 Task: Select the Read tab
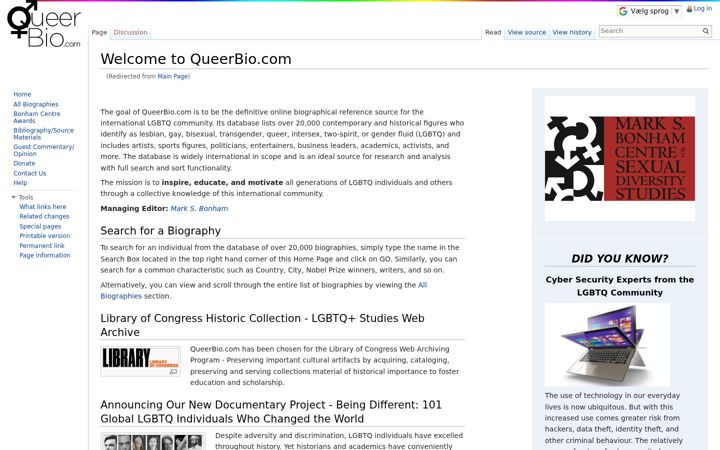point(493,32)
